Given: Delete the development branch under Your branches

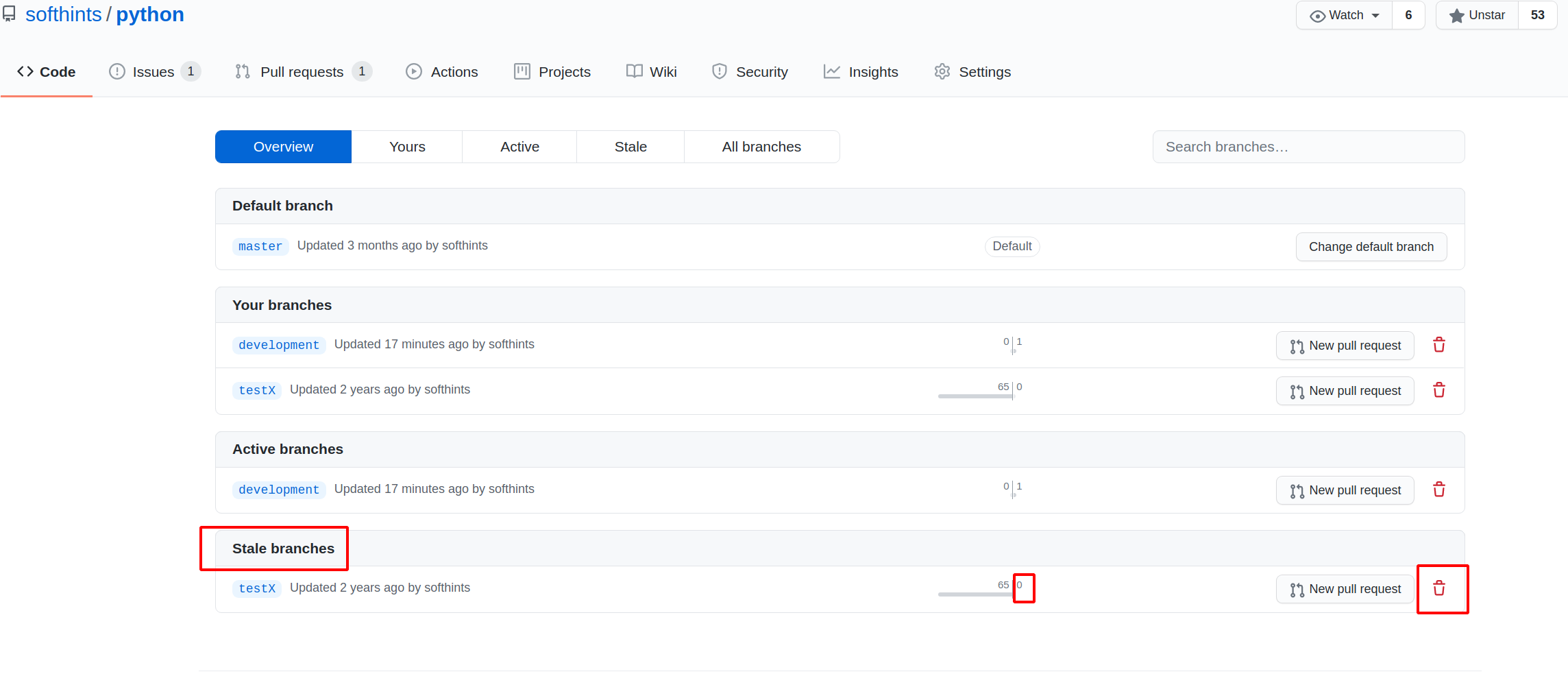Looking at the screenshot, I should [x=1439, y=345].
